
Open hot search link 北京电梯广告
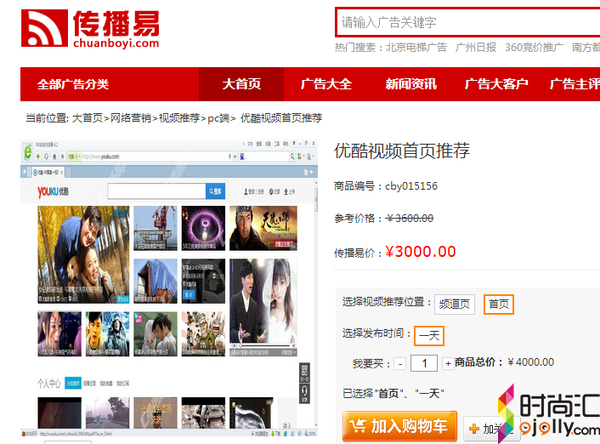click(x=416, y=47)
